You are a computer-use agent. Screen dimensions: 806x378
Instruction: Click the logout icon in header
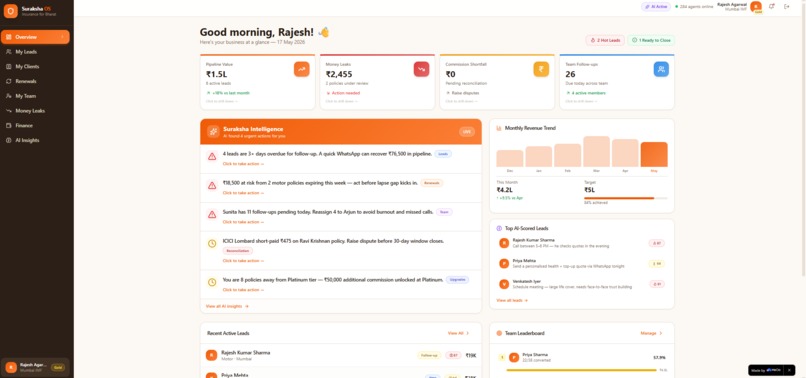tap(786, 7)
